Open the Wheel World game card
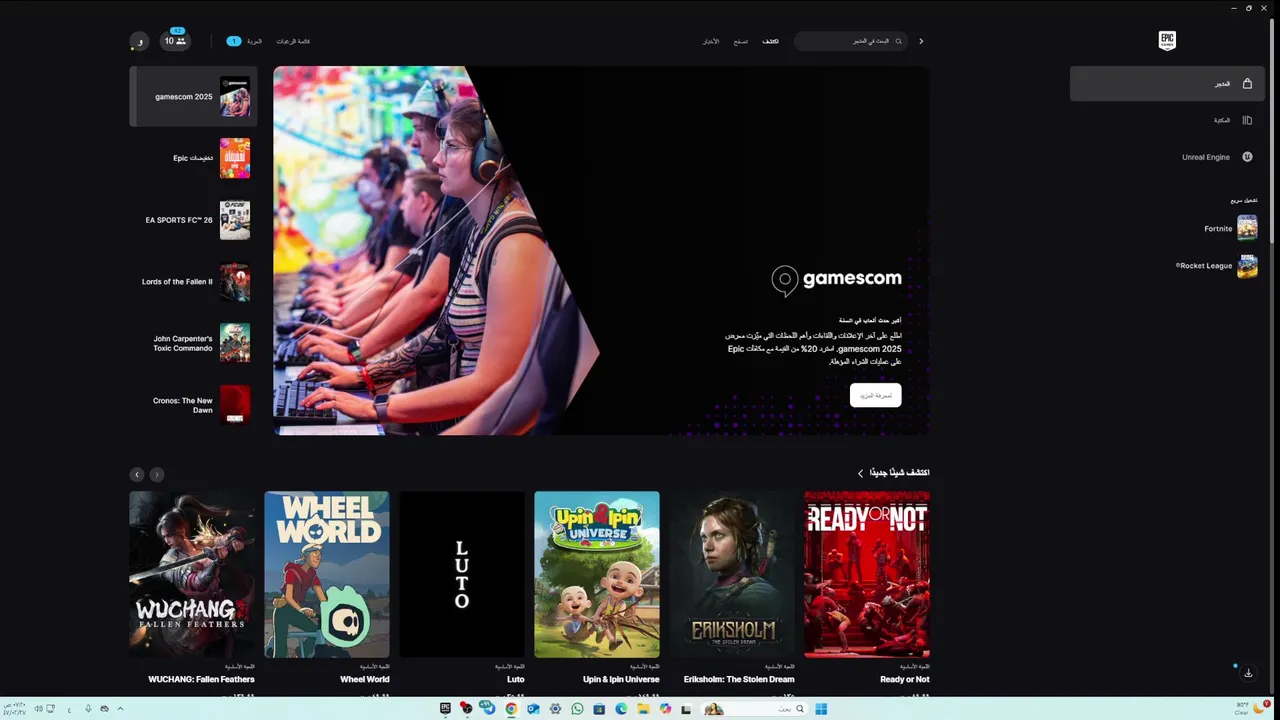The width and height of the screenshot is (1280, 720). tap(327, 574)
